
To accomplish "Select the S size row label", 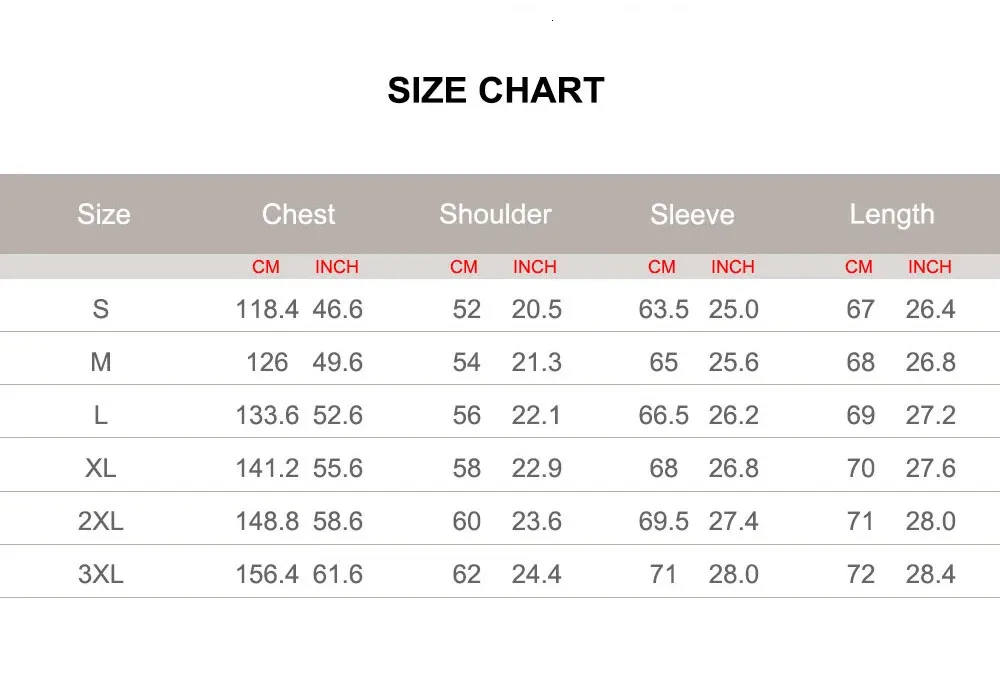I will 100,309.
